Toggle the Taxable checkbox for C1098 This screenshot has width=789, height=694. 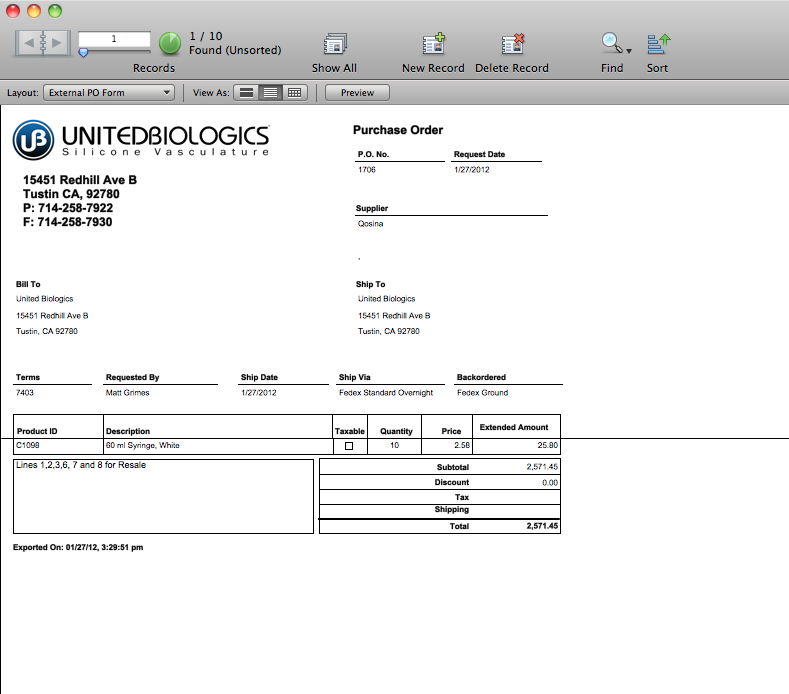(349, 446)
